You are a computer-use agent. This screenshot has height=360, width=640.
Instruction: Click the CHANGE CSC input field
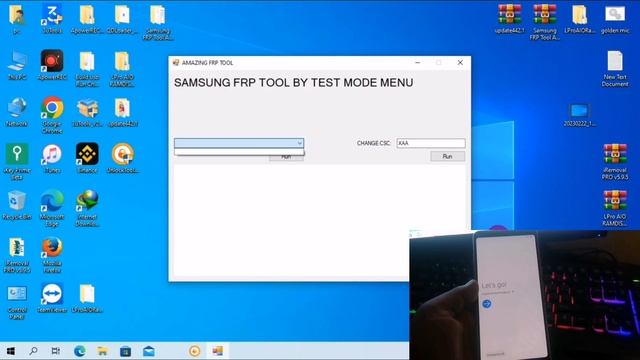431,143
